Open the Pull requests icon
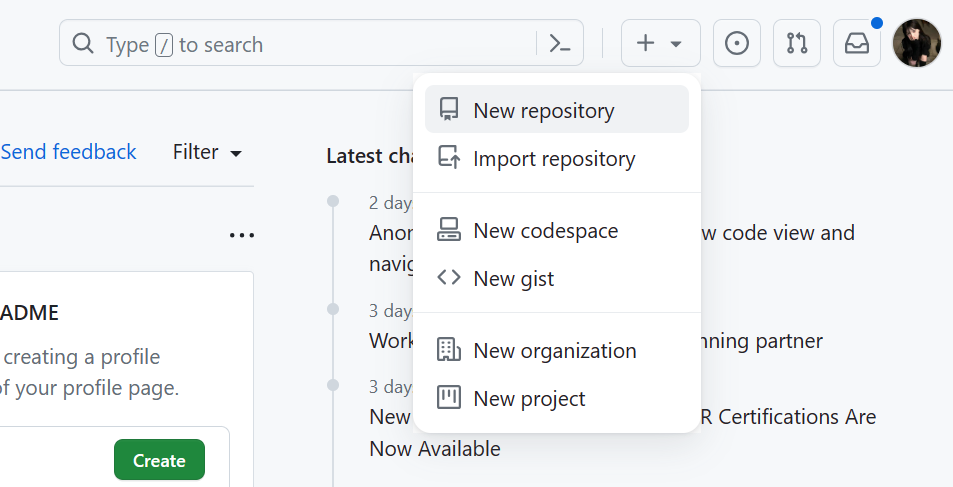 (797, 44)
